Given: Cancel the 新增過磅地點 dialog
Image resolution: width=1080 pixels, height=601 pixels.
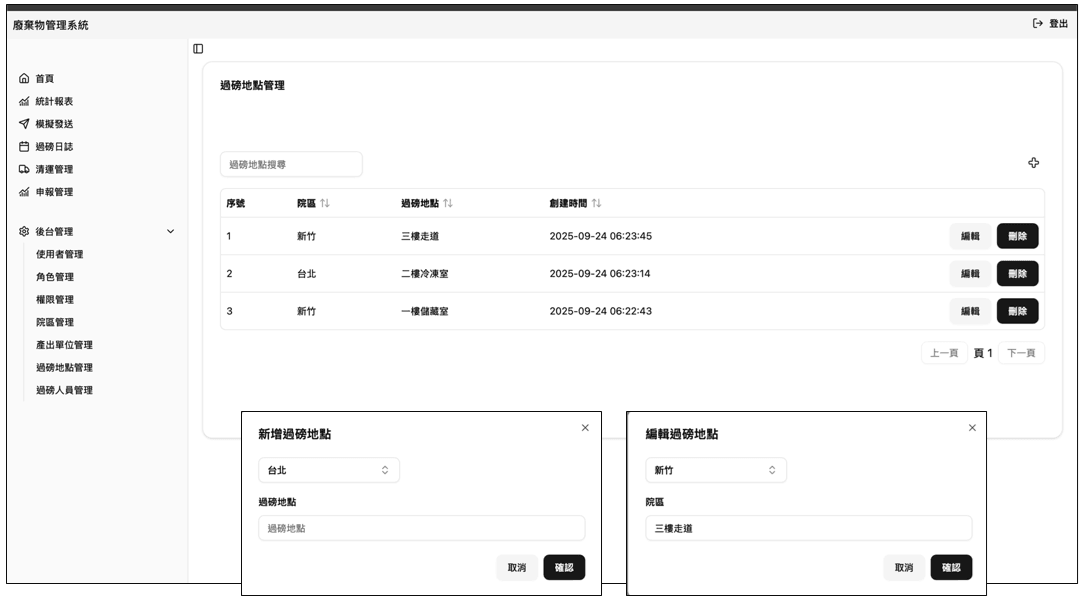Looking at the screenshot, I should [x=517, y=567].
